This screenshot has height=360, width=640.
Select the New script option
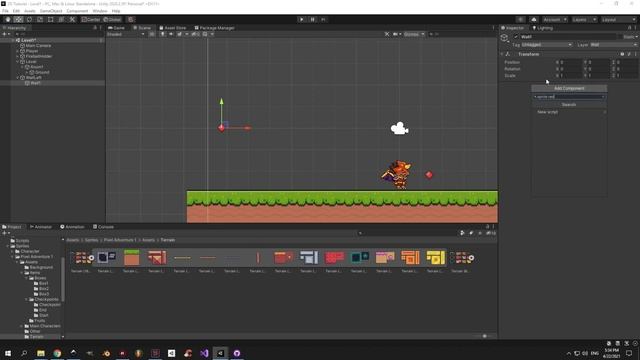tap(569, 112)
